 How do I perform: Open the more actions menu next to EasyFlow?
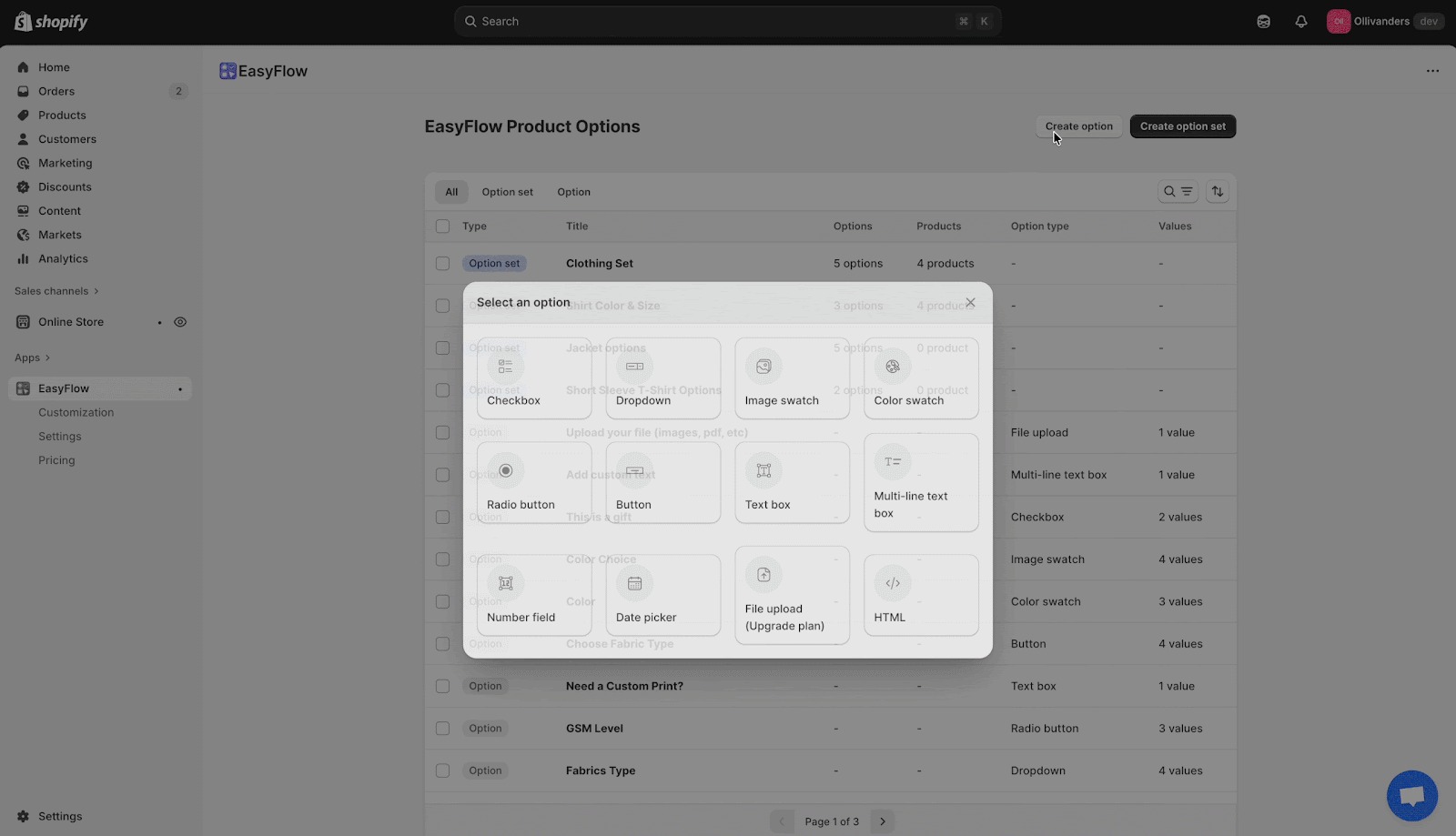(1432, 70)
